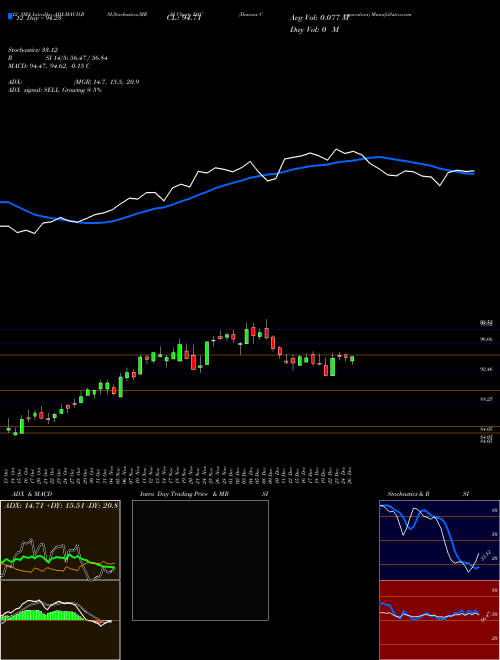Select the RSI 14/5 values line

57,58
